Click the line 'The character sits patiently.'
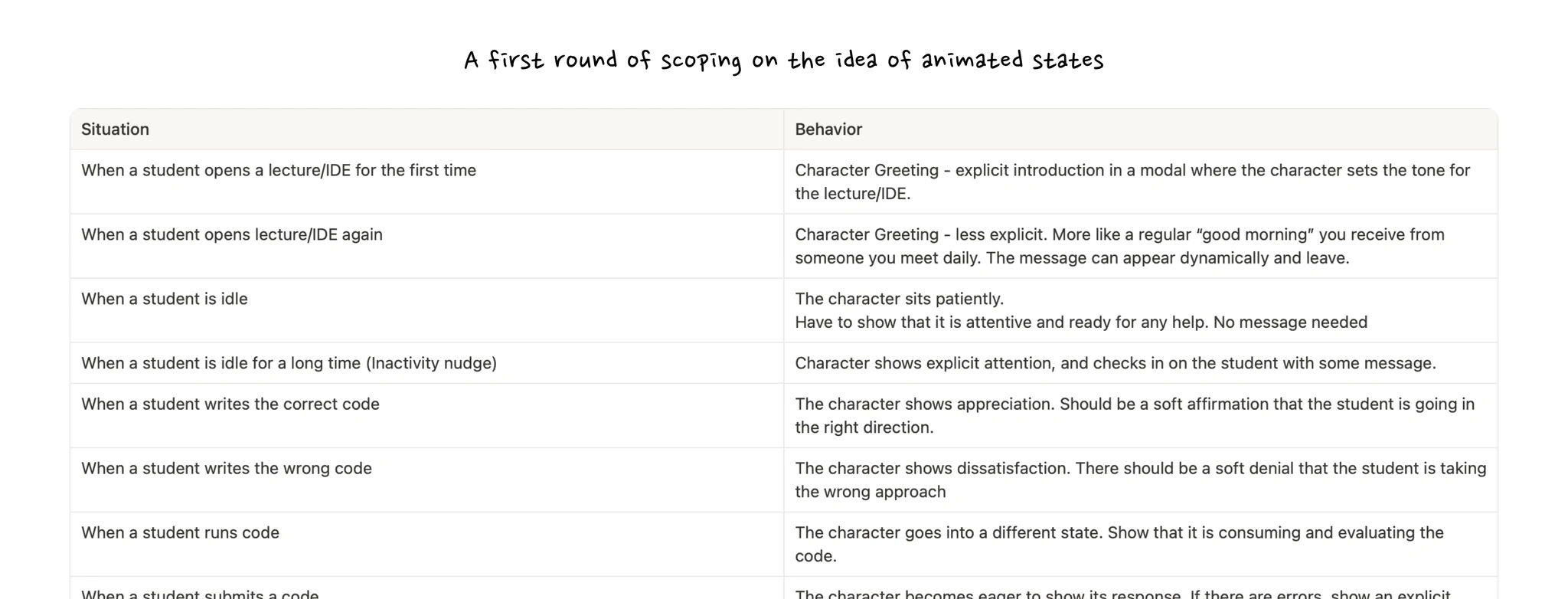The height and width of the screenshot is (599, 1568). (899, 299)
